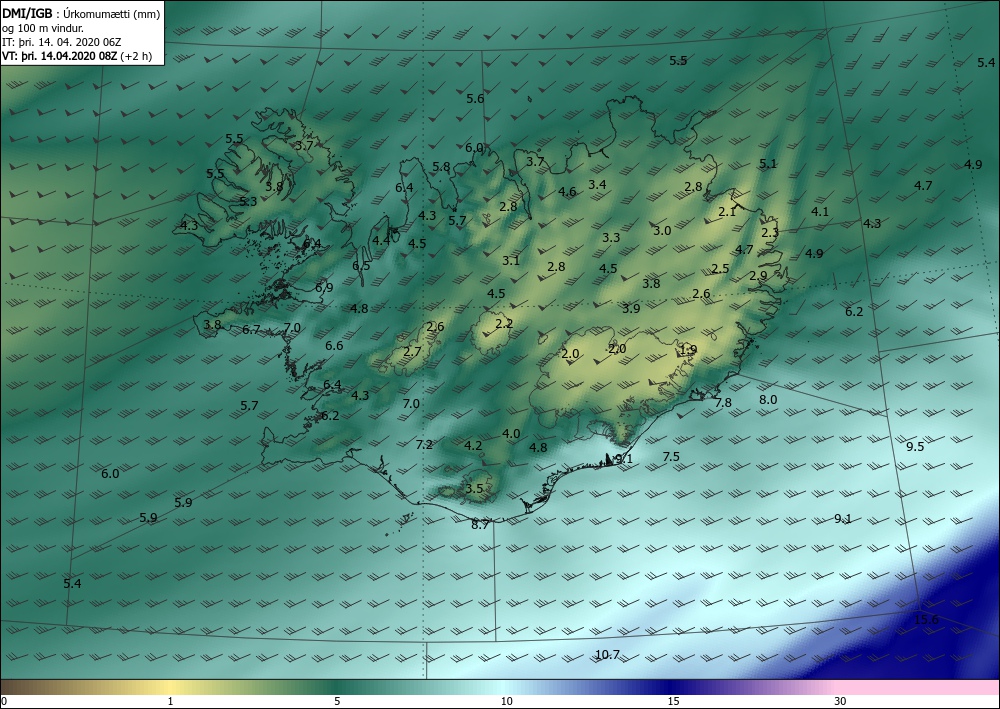
Task: Click the map value '4.4'
Action: click(381, 240)
